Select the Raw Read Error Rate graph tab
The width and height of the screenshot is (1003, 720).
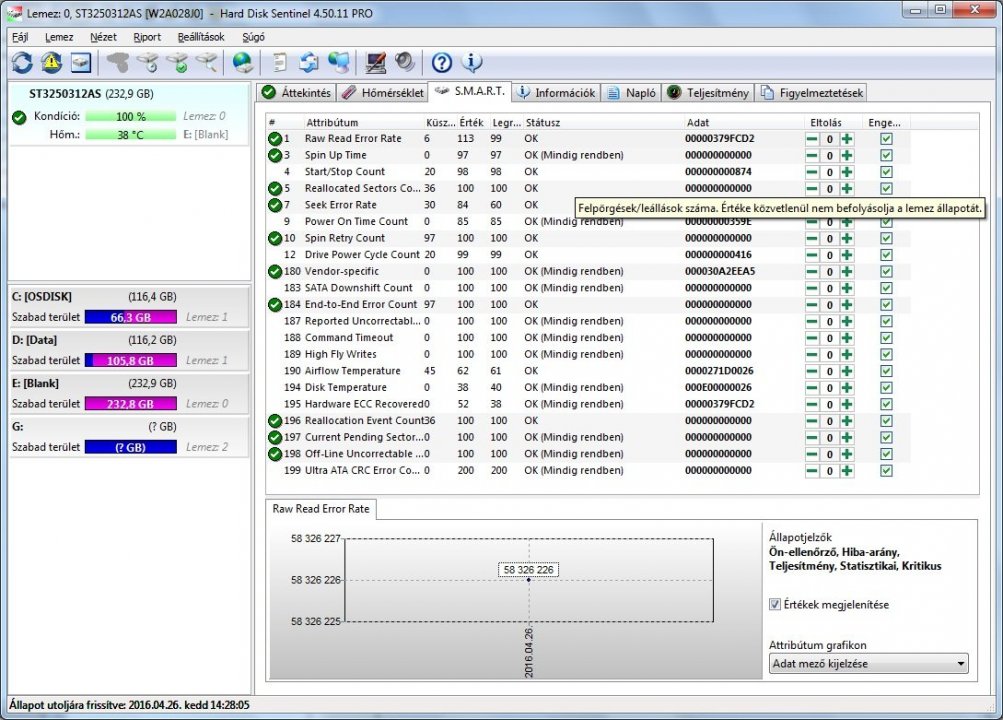click(321, 509)
